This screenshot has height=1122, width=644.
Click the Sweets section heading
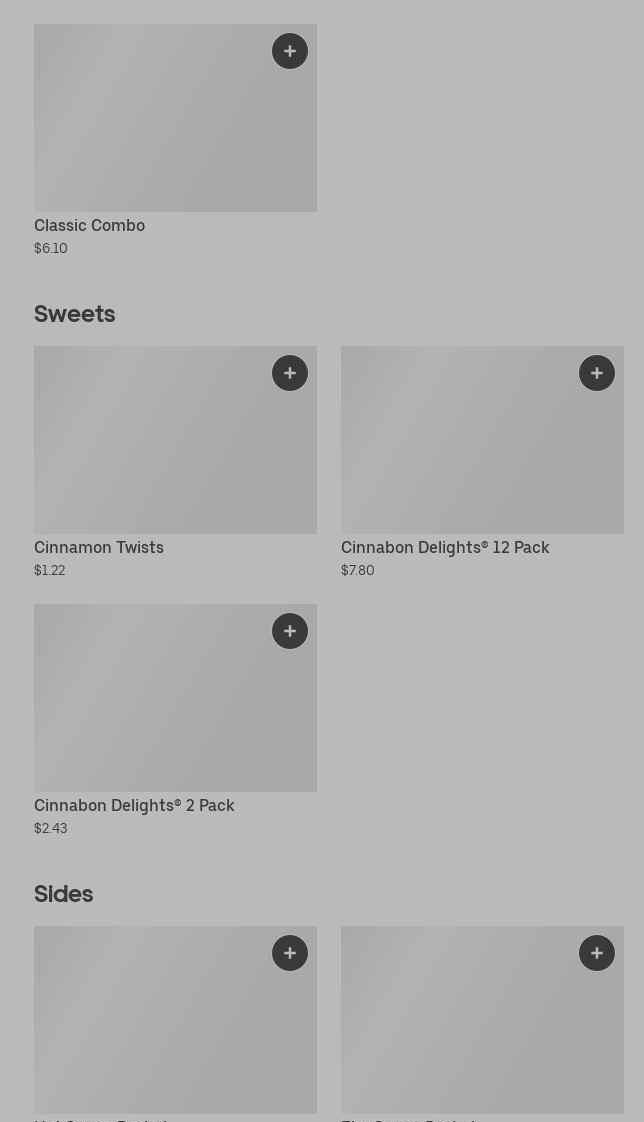point(75,314)
